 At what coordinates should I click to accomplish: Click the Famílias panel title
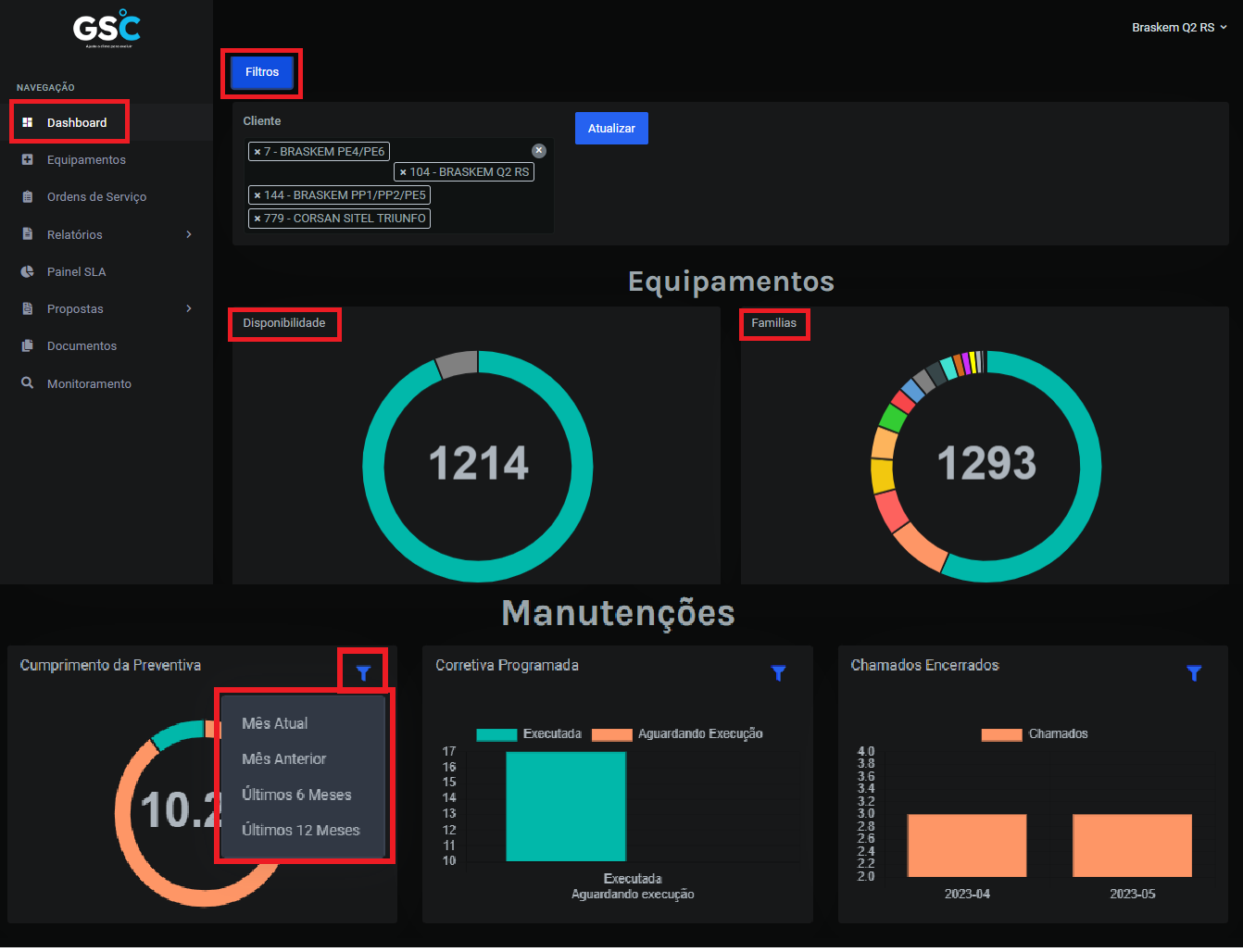774,323
